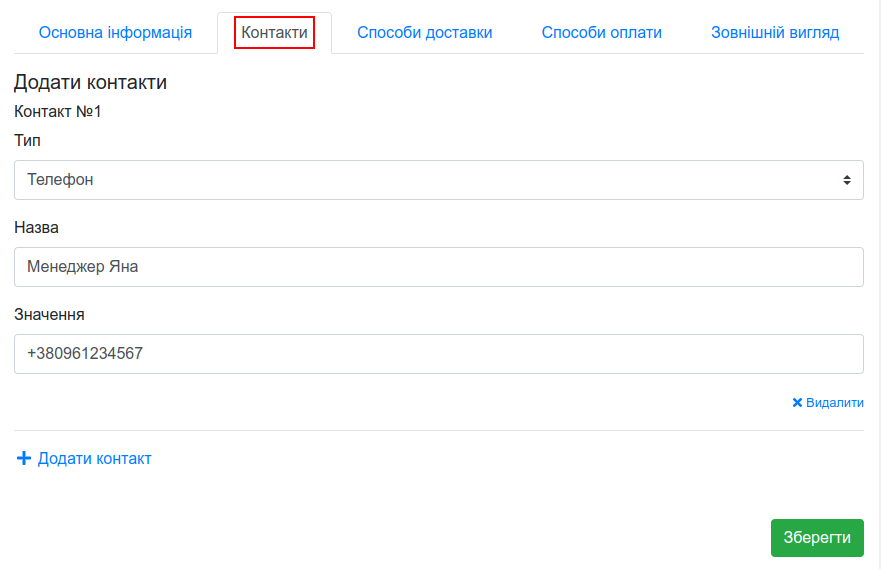Click the up-down arrows in Телефон select
The width and height of the screenshot is (881, 569).
click(847, 180)
